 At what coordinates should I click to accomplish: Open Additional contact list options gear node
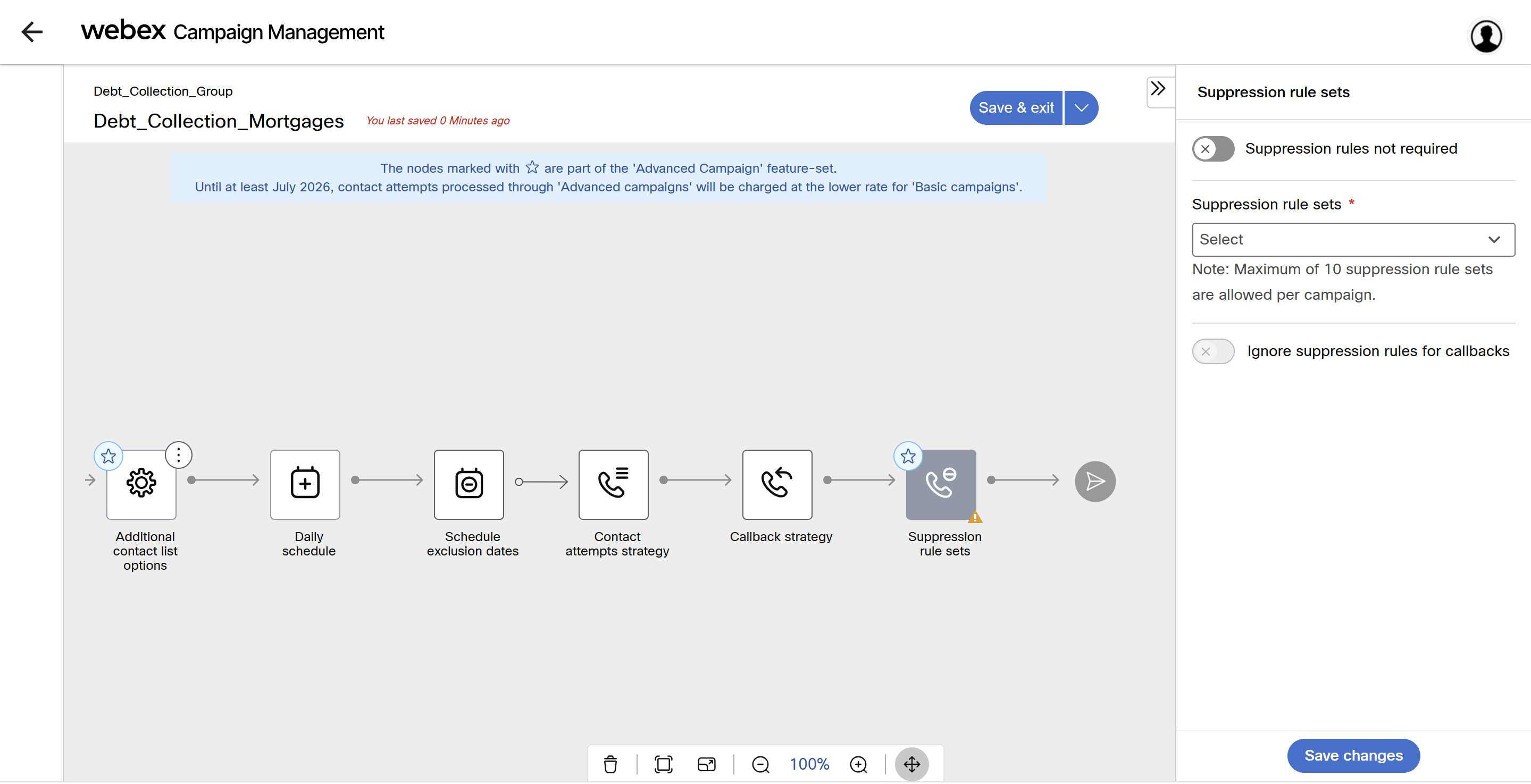click(x=141, y=484)
